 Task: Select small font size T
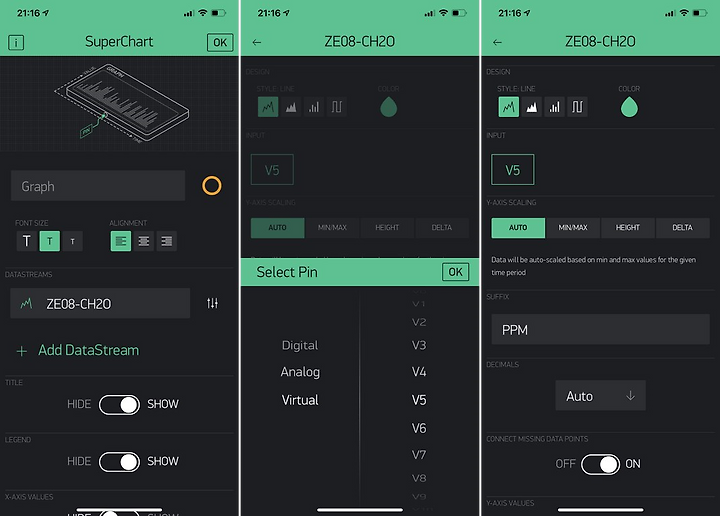pos(73,241)
